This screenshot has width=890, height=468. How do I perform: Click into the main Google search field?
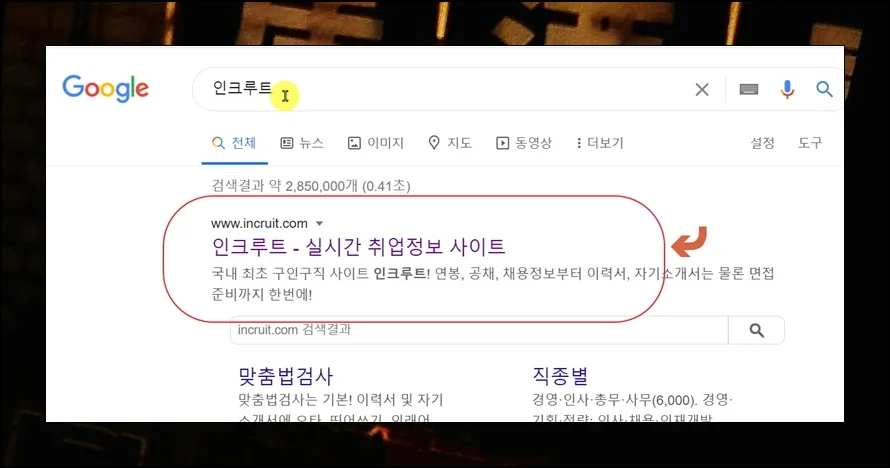[x=443, y=89]
